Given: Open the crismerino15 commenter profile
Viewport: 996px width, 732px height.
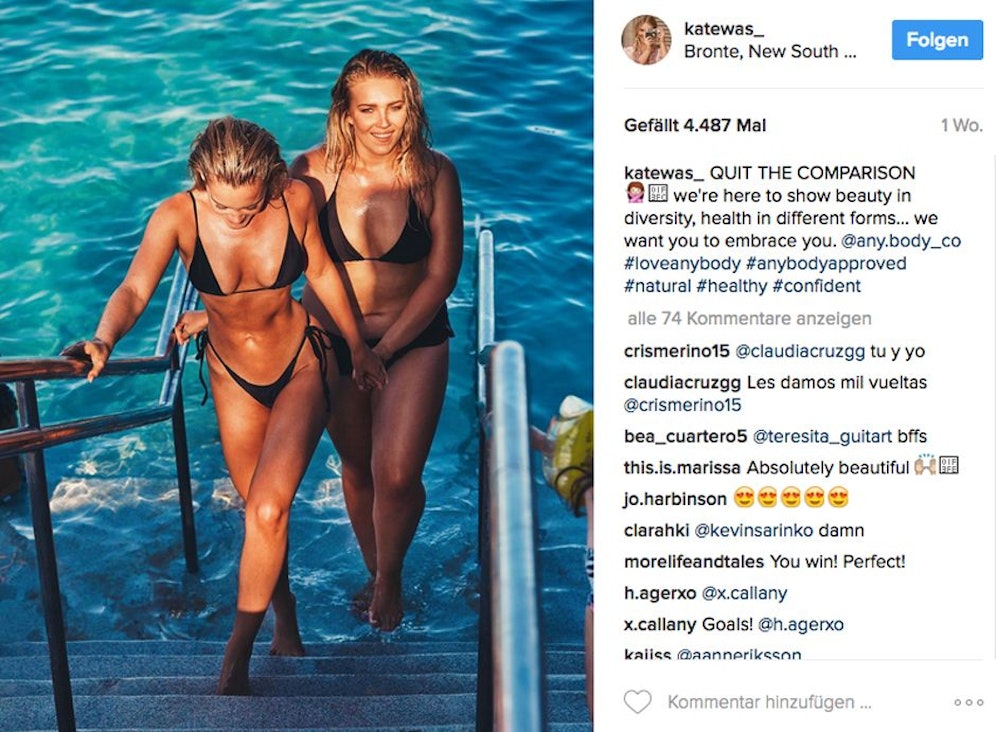Looking at the screenshot, I should pyautogui.click(x=676, y=351).
